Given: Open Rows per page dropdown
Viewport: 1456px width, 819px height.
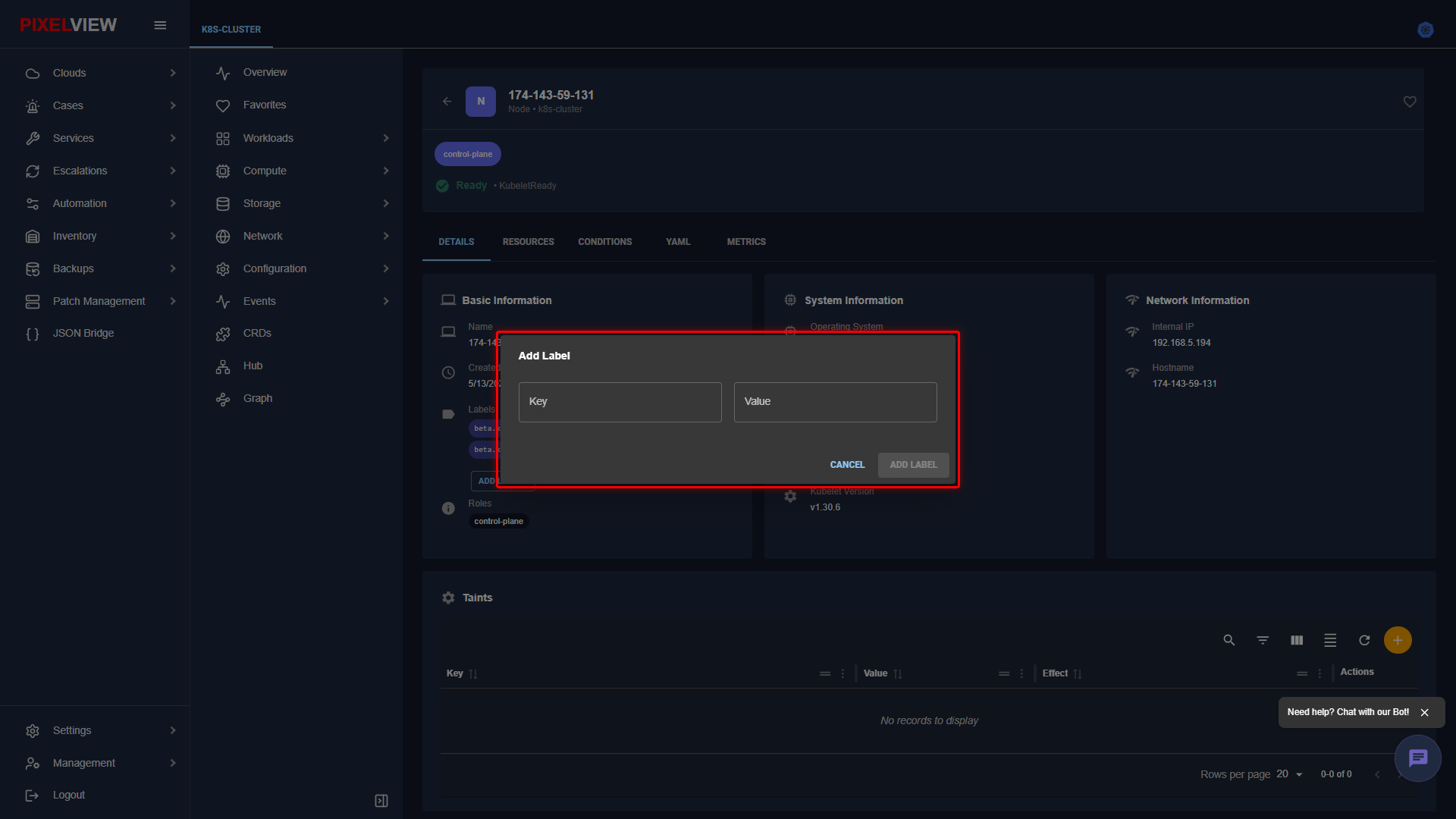Looking at the screenshot, I should click(x=1289, y=774).
